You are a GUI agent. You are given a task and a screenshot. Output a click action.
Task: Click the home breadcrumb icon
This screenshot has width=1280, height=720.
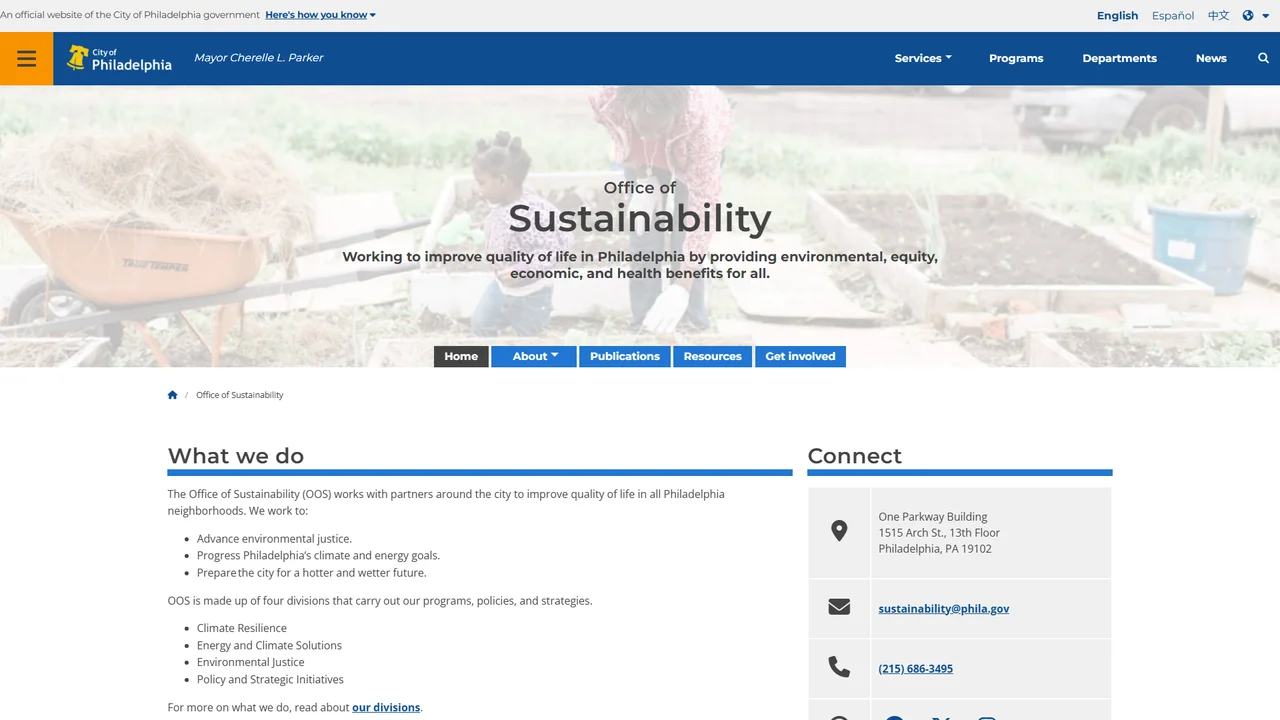[x=172, y=395]
